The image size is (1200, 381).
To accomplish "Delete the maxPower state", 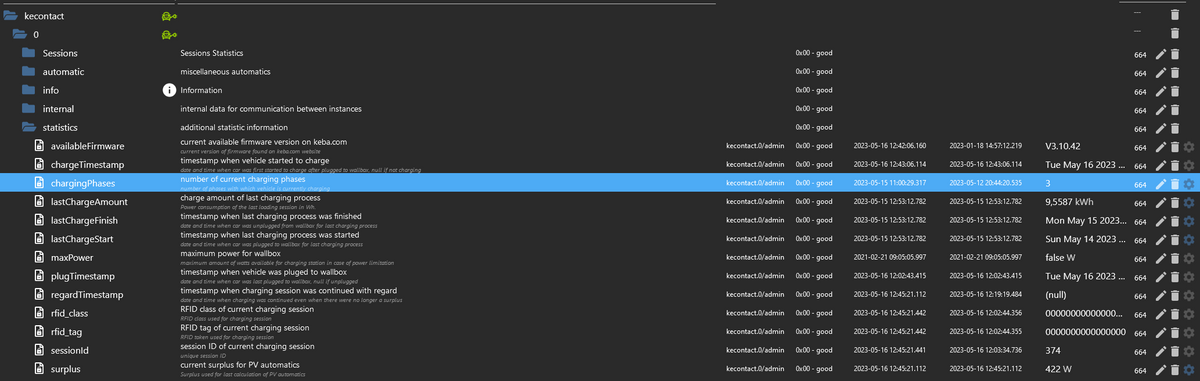I will coord(1174,258).
